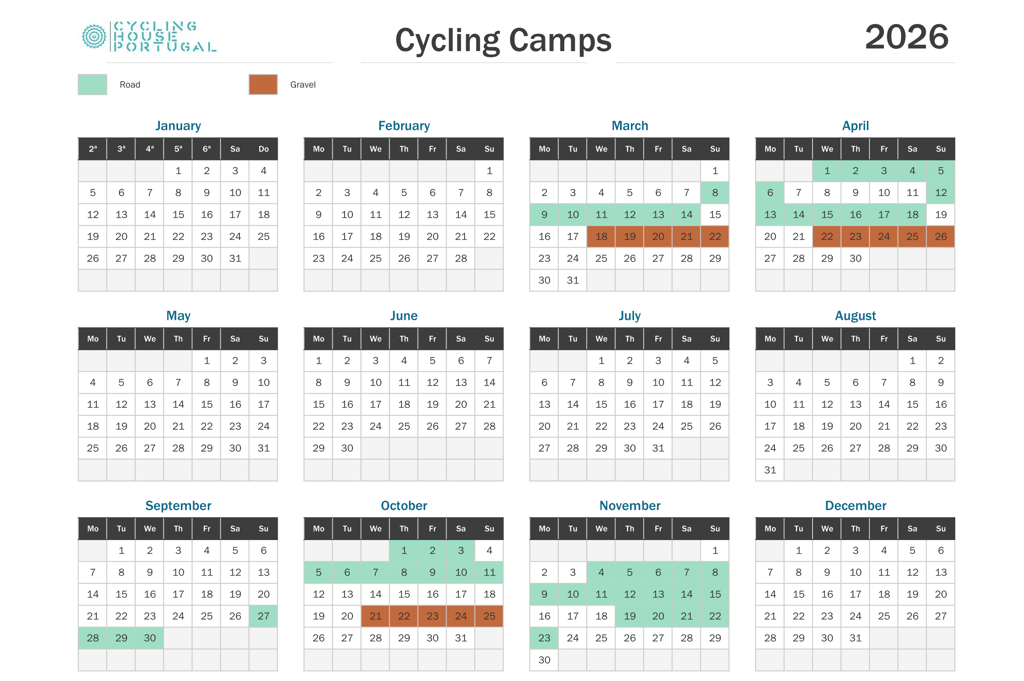Pick April 26 gravel camp day

click(940, 236)
